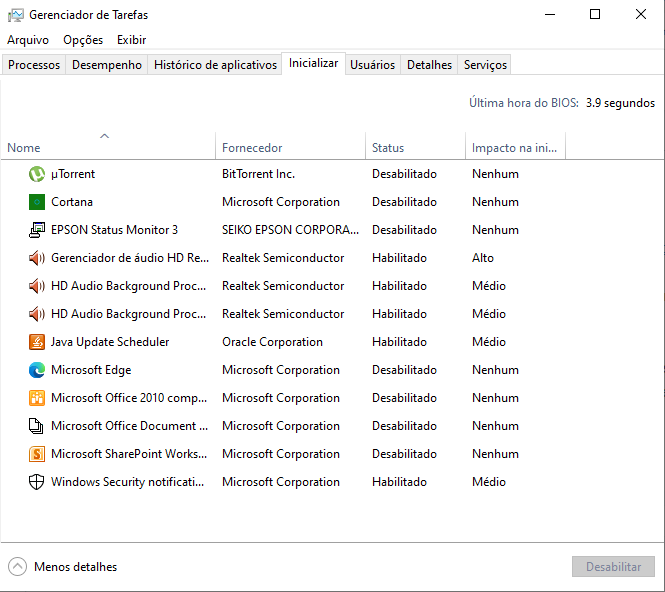Screen dimensions: 665x592
Task: Minimize the Gerenciador de Tarefas window
Action: pos(550,14)
